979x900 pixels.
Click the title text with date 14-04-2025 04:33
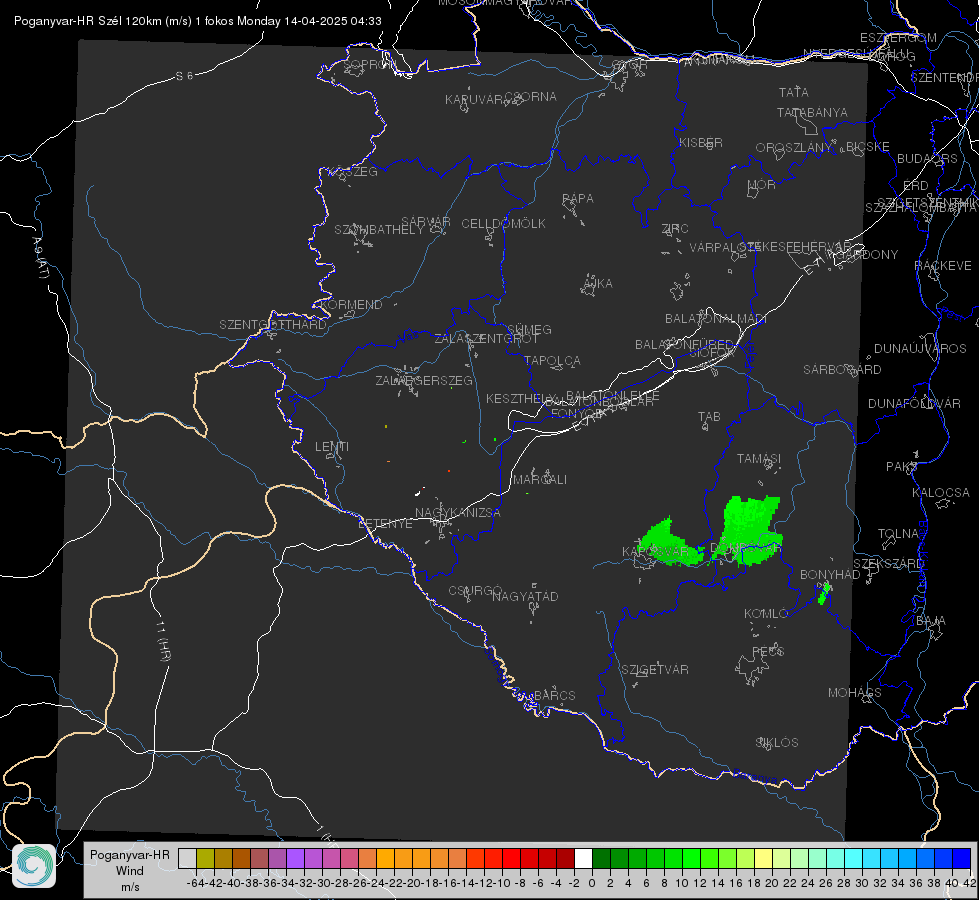[x=198, y=21]
